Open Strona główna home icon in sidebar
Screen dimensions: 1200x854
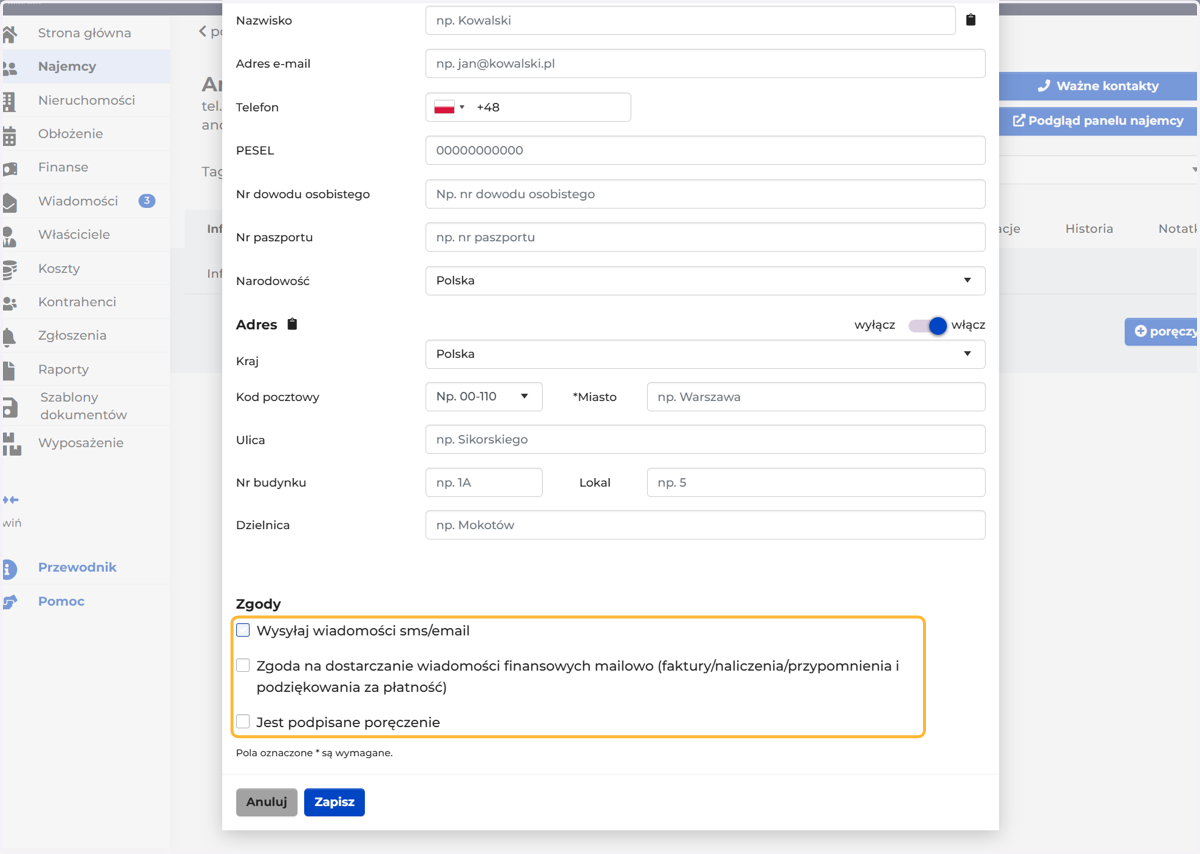click(9, 34)
